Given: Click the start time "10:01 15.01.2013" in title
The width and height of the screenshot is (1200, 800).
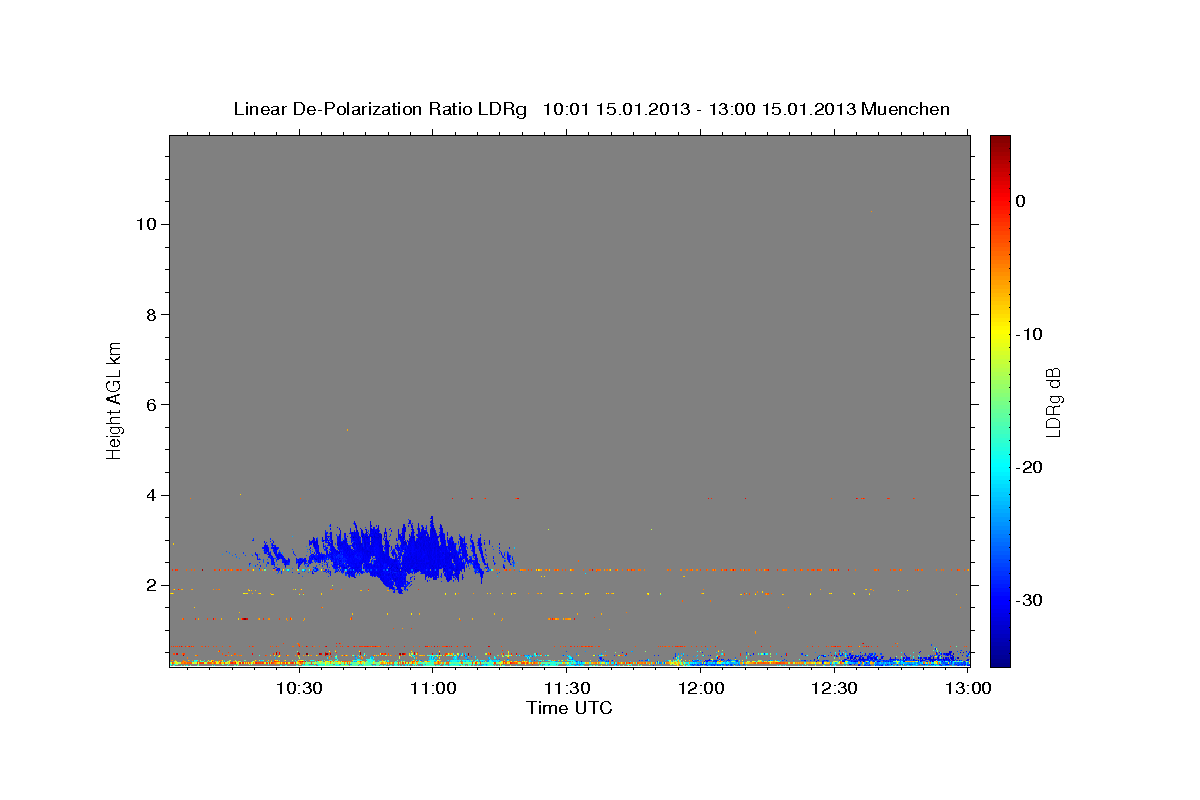Looking at the screenshot, I should pyautogui.click(x=616, y=109).
